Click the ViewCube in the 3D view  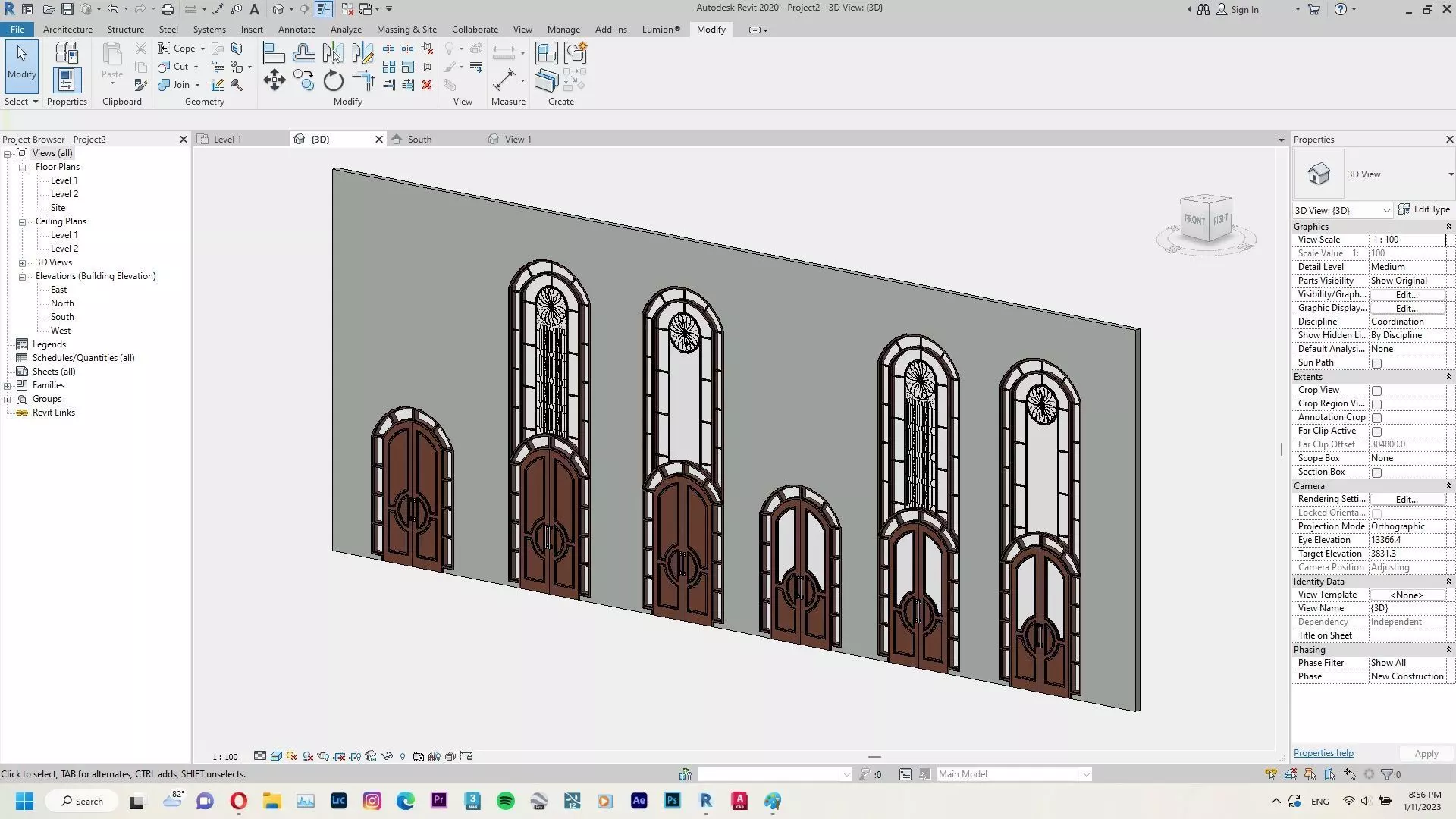click(x=1206, y=219)
